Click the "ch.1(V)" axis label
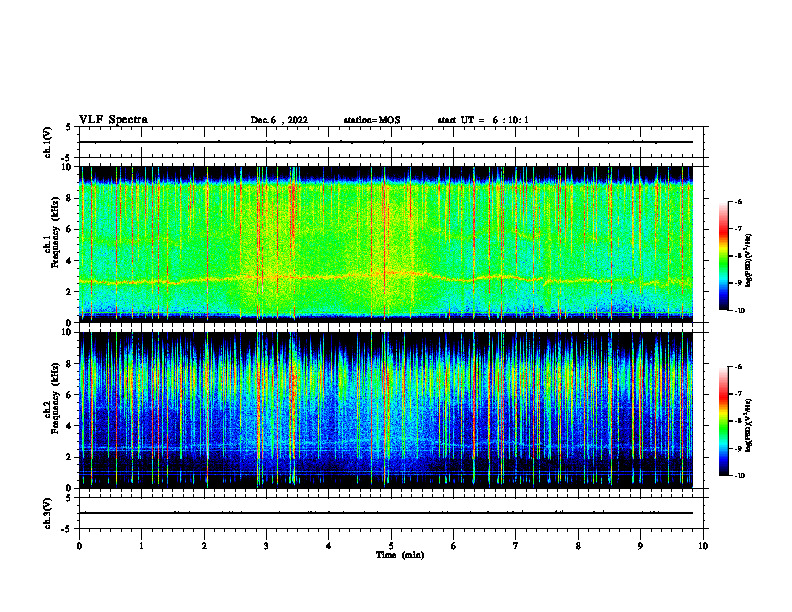 pos(47,142)
